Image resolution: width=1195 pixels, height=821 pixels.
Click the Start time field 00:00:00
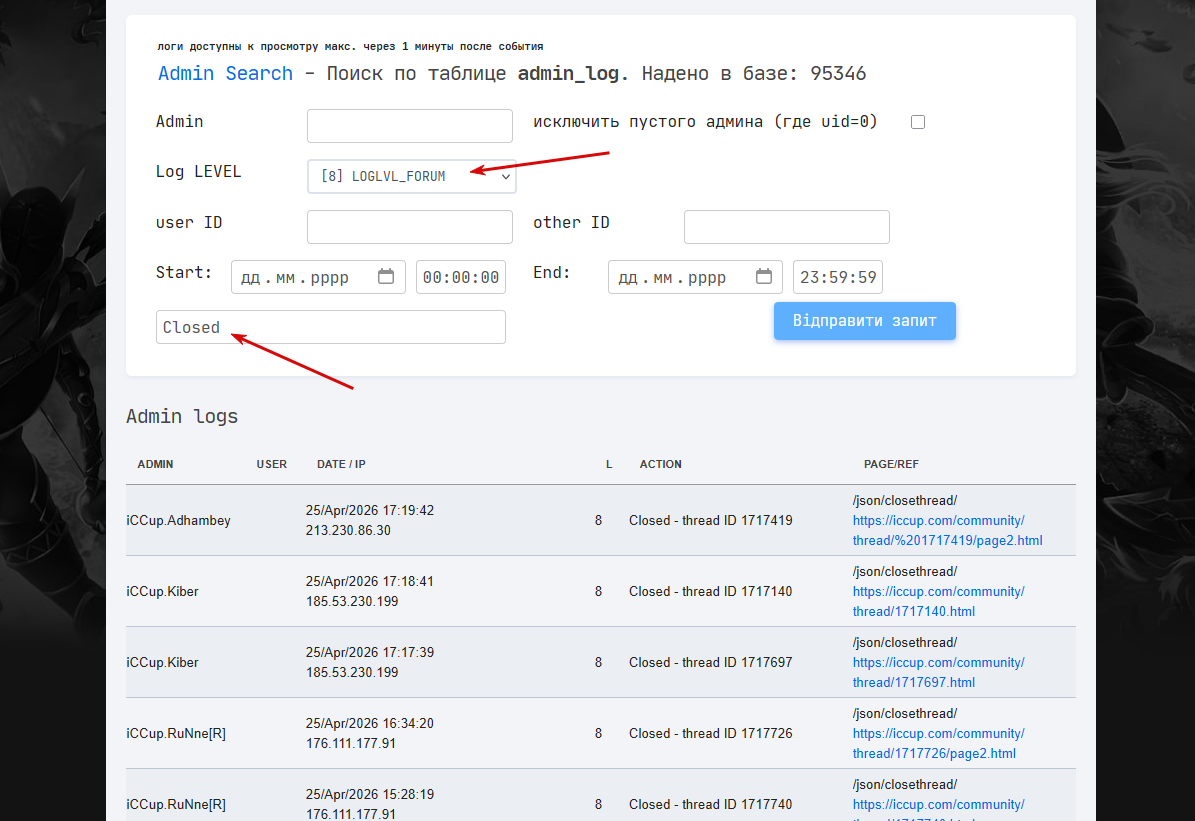click(x=460, y=277)
